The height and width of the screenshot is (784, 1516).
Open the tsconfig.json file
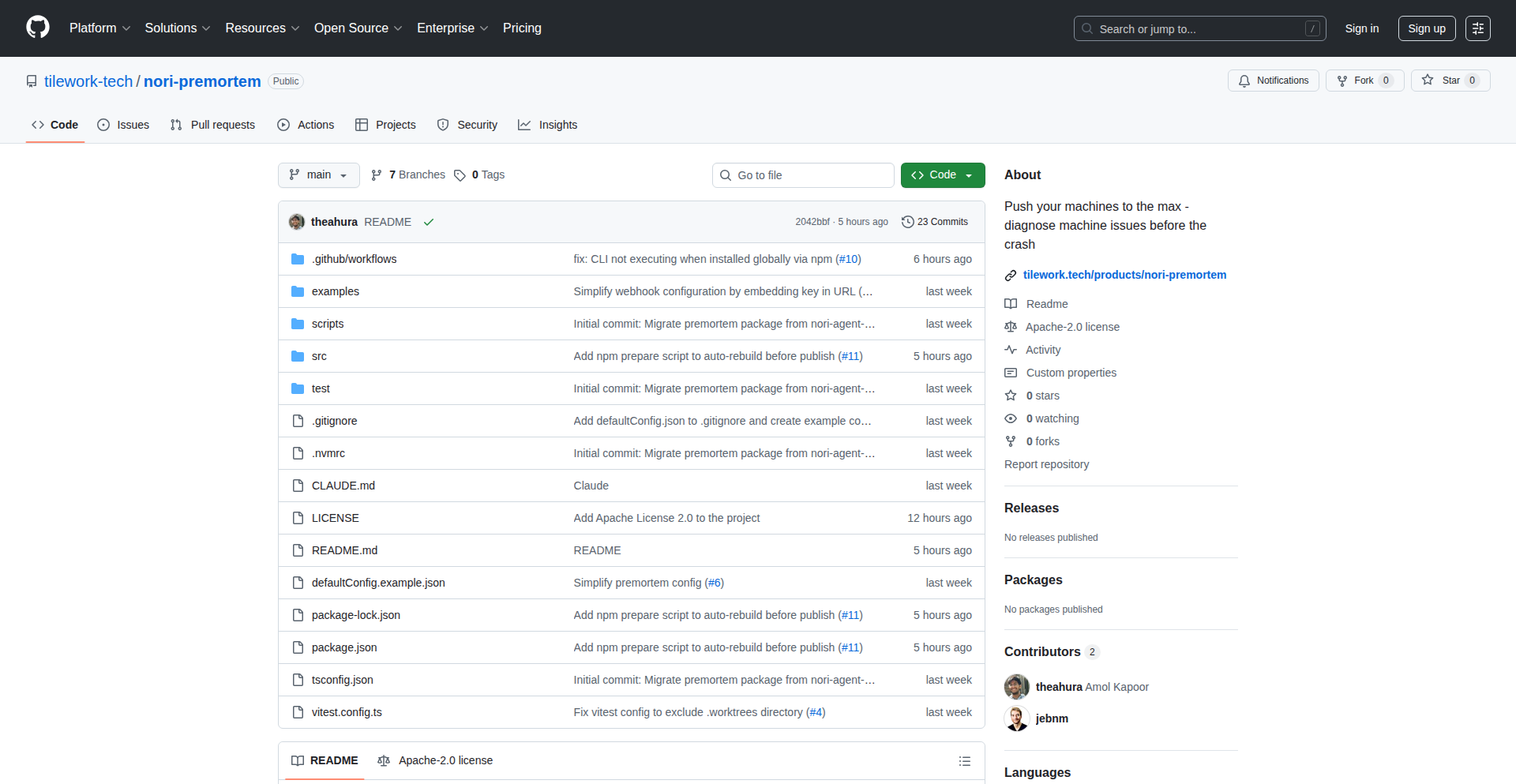342,680
